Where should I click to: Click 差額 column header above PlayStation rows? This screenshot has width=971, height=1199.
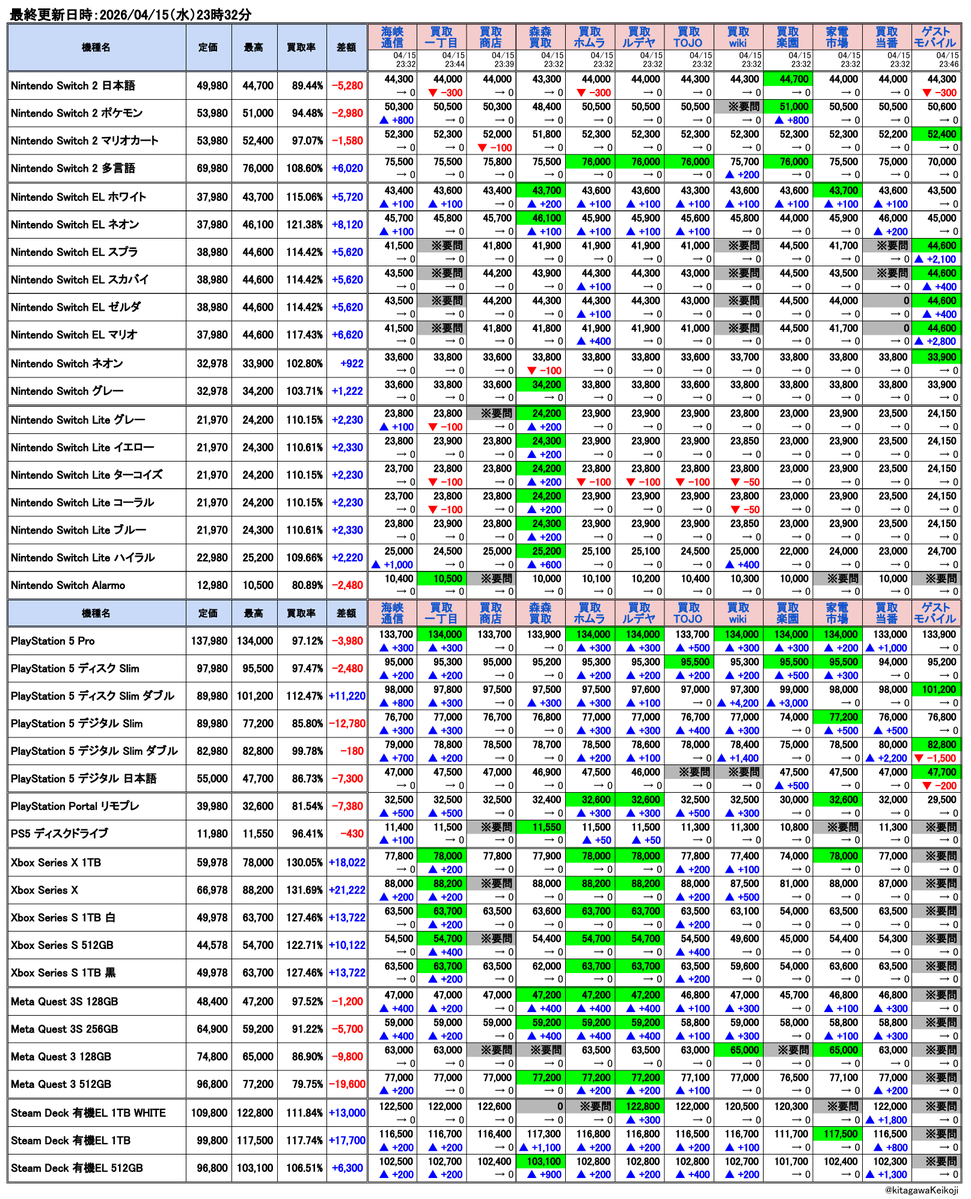(x=346, y=613)
